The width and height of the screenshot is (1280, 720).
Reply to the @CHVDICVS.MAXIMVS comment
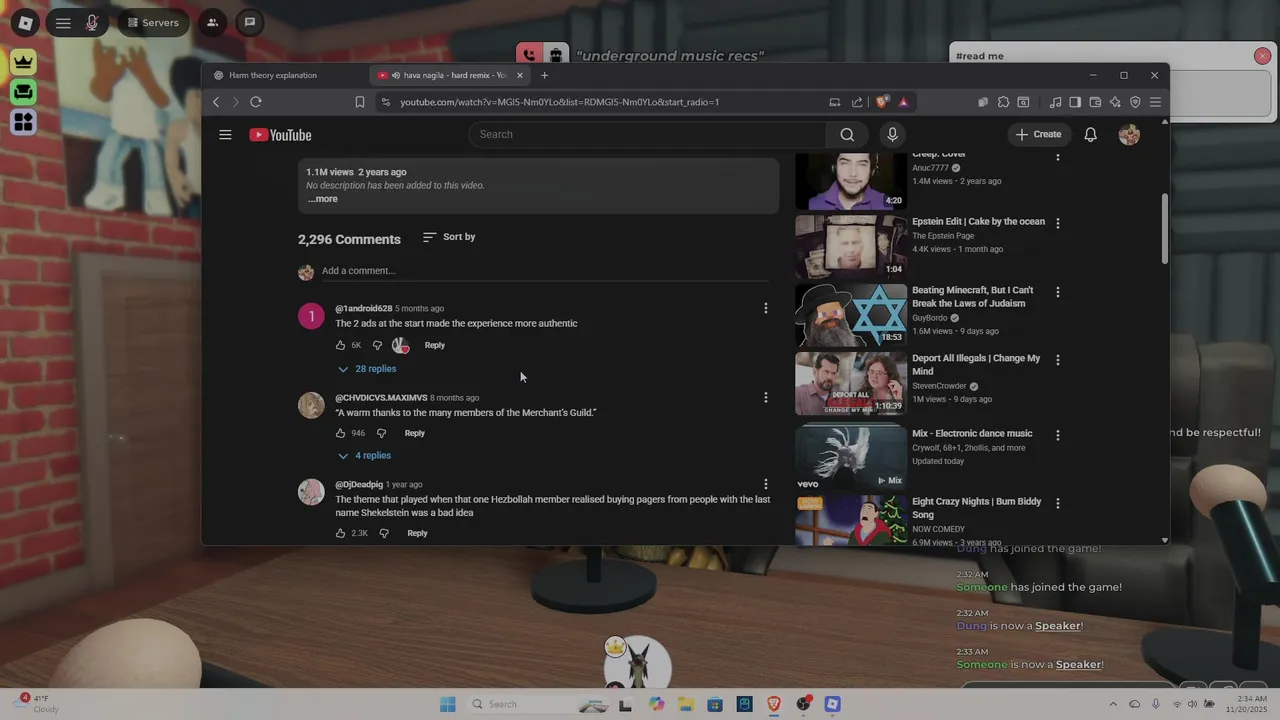[414, 433]
